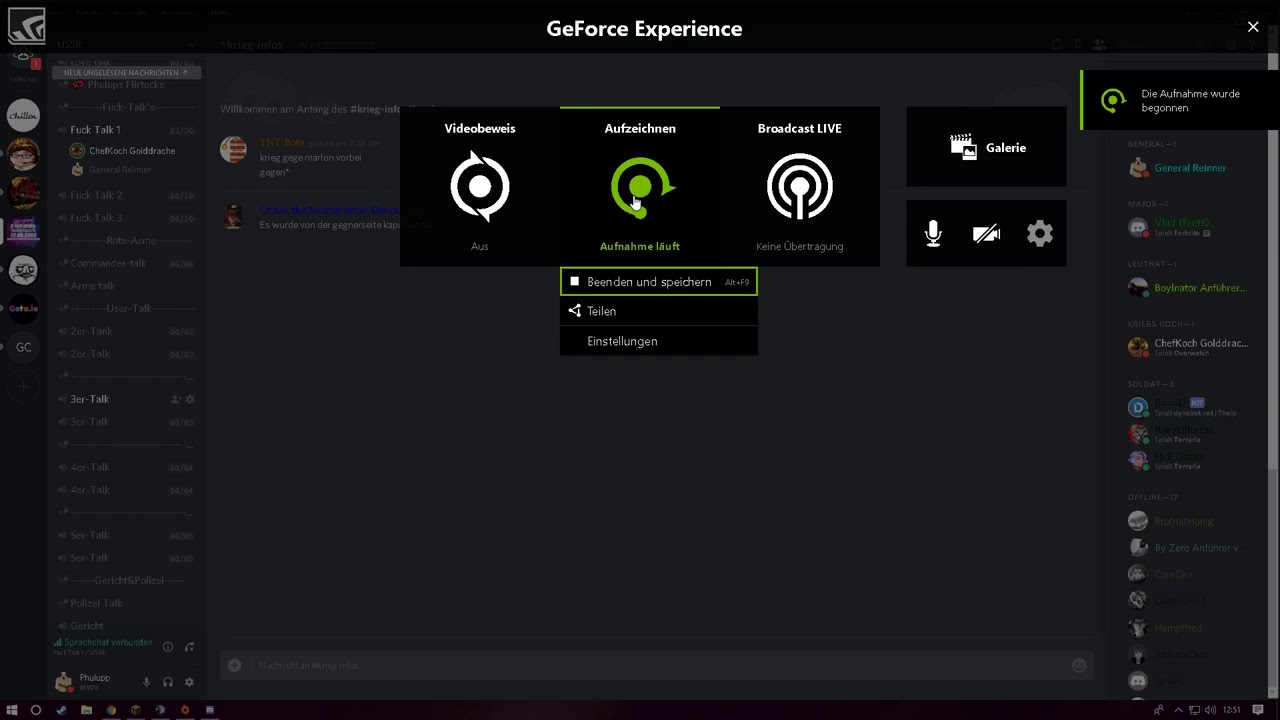
Task: Open Chrome from the taskbar
Action: point(111,710)
